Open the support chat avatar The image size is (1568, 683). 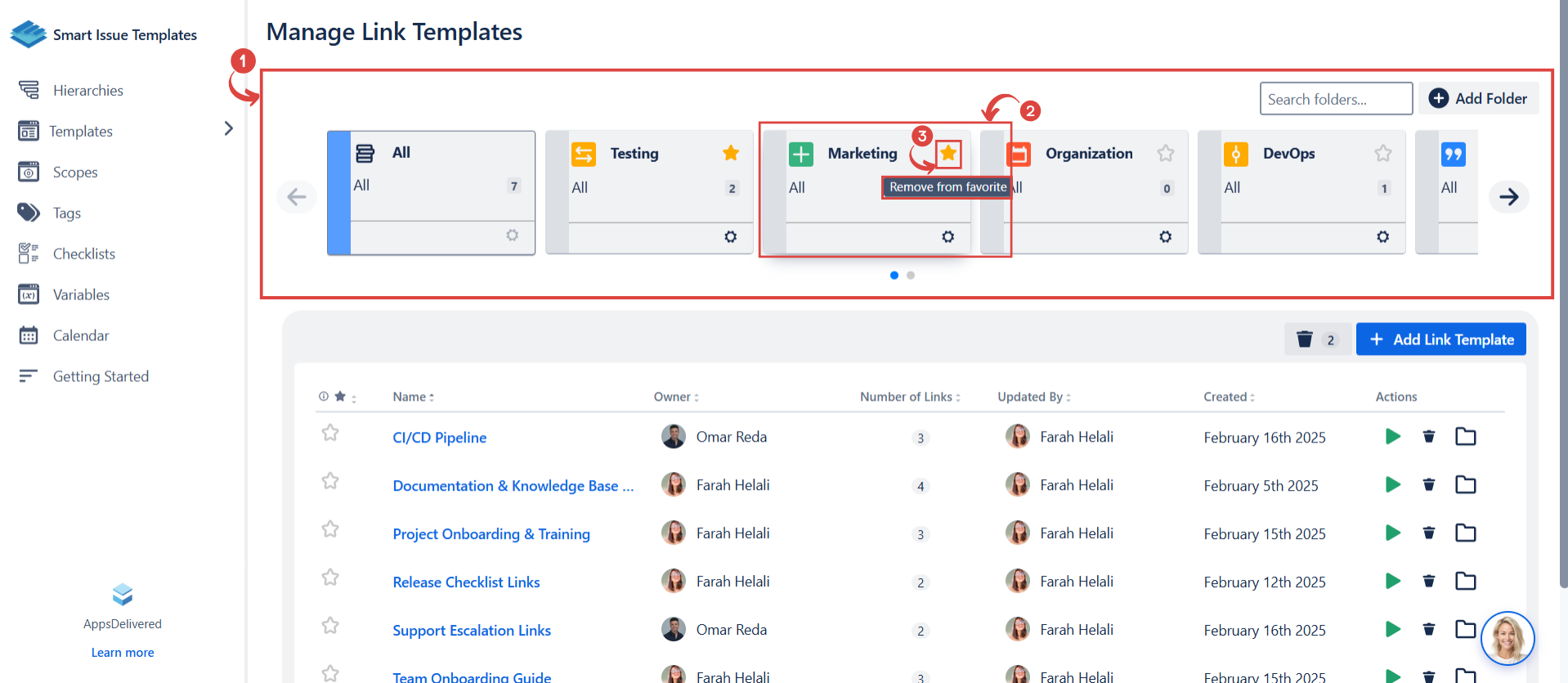coord(1507,638)
